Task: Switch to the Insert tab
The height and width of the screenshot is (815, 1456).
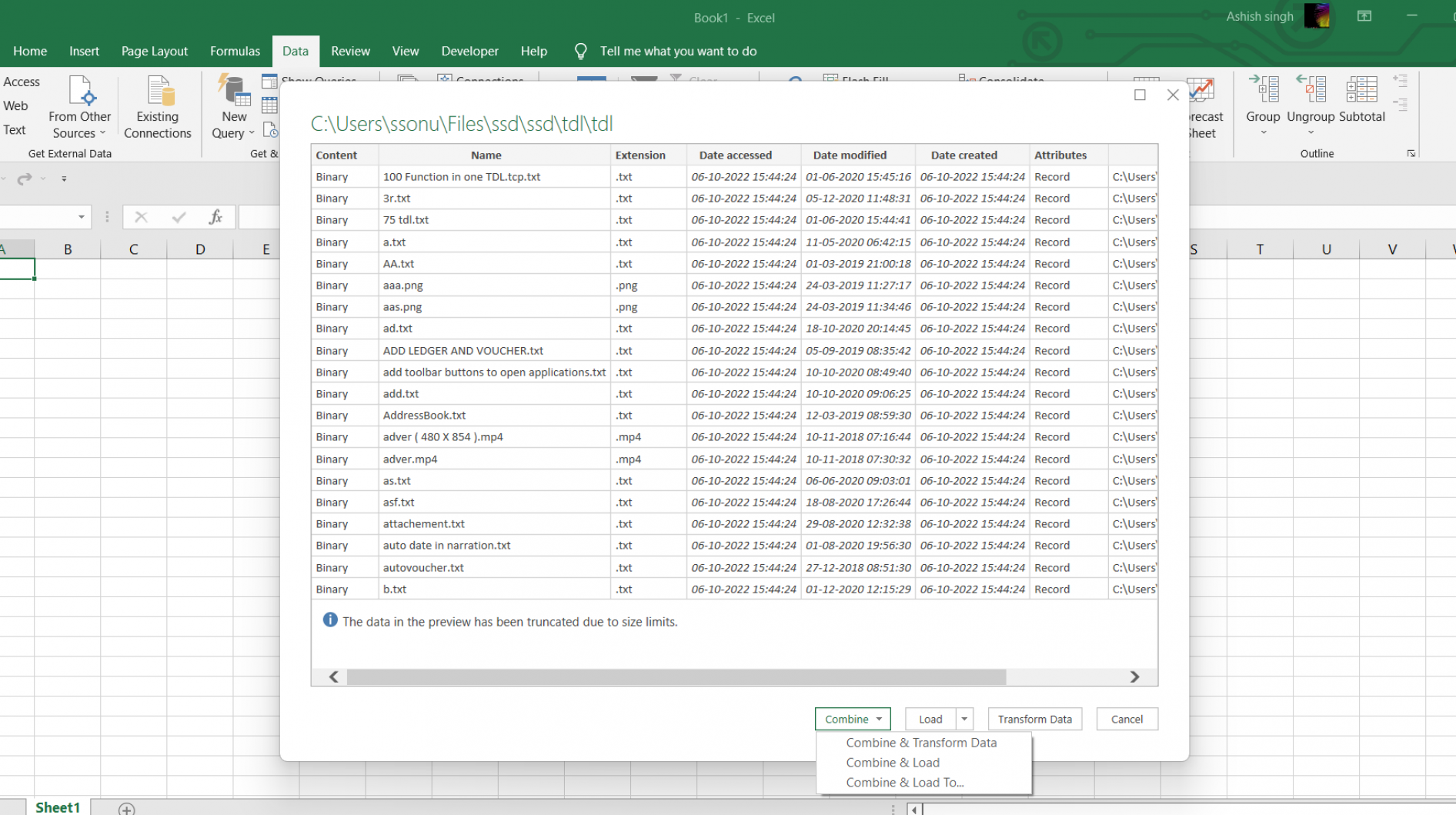Action: (x=84, y=51)
